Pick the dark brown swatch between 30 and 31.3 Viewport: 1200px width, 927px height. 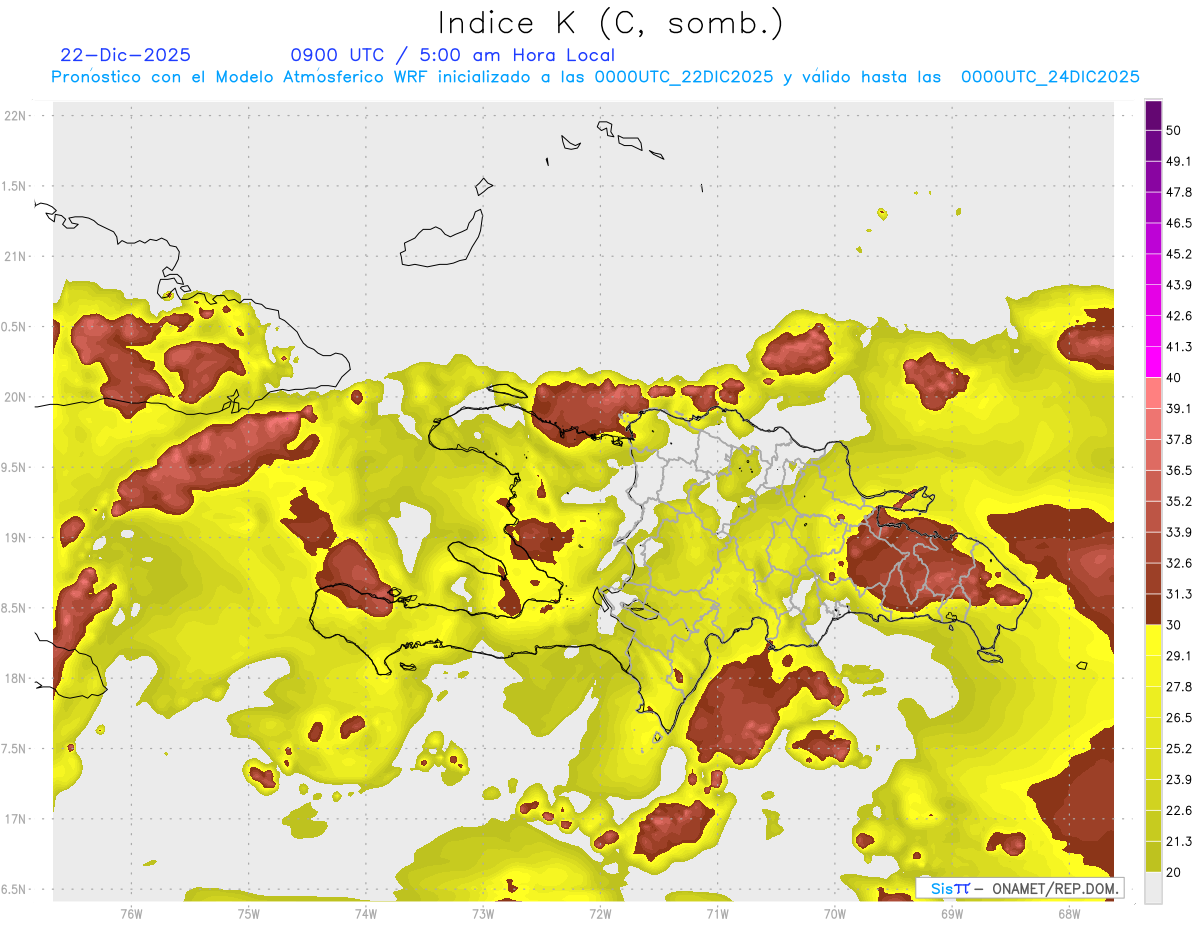(1153, 610)
